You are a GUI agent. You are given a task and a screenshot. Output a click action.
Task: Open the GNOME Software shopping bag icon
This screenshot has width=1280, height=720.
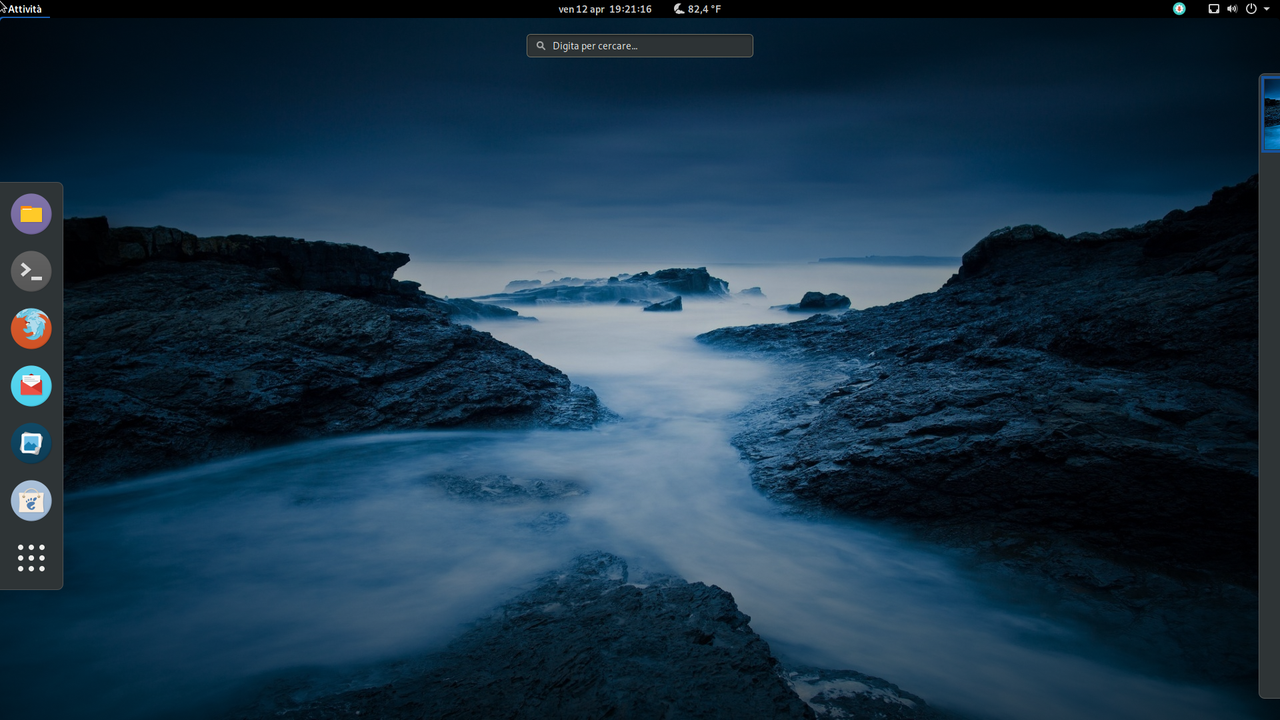point(31,501)
